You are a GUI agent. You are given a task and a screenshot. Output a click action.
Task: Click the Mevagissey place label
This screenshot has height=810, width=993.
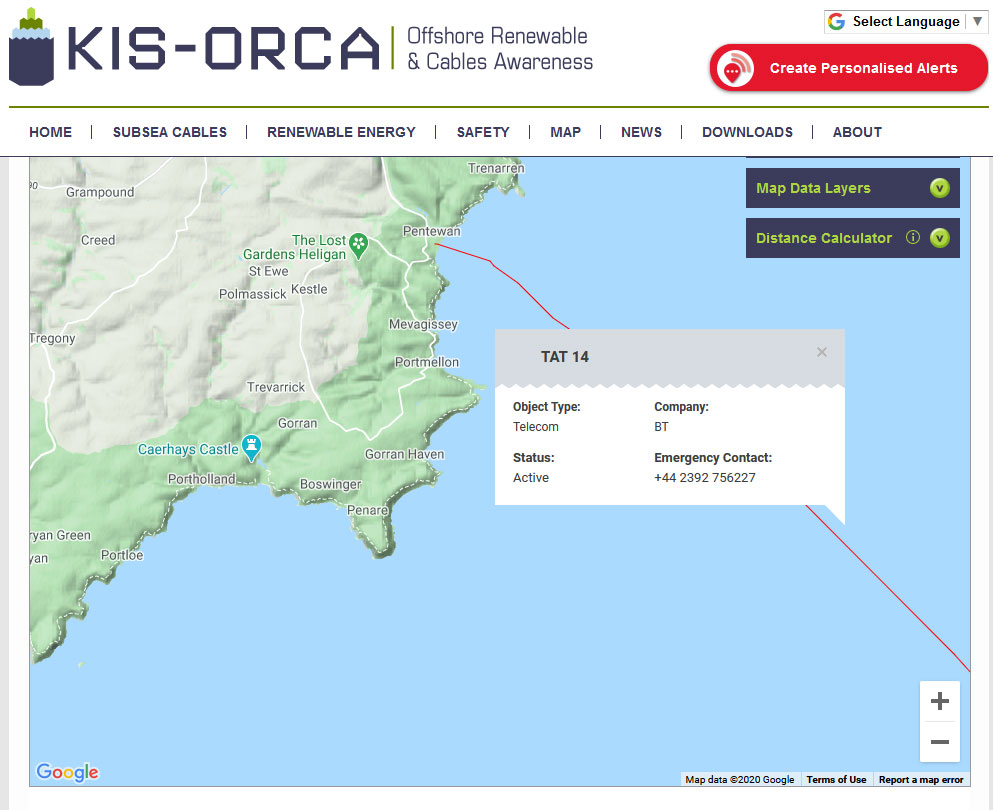coord(423,324)
